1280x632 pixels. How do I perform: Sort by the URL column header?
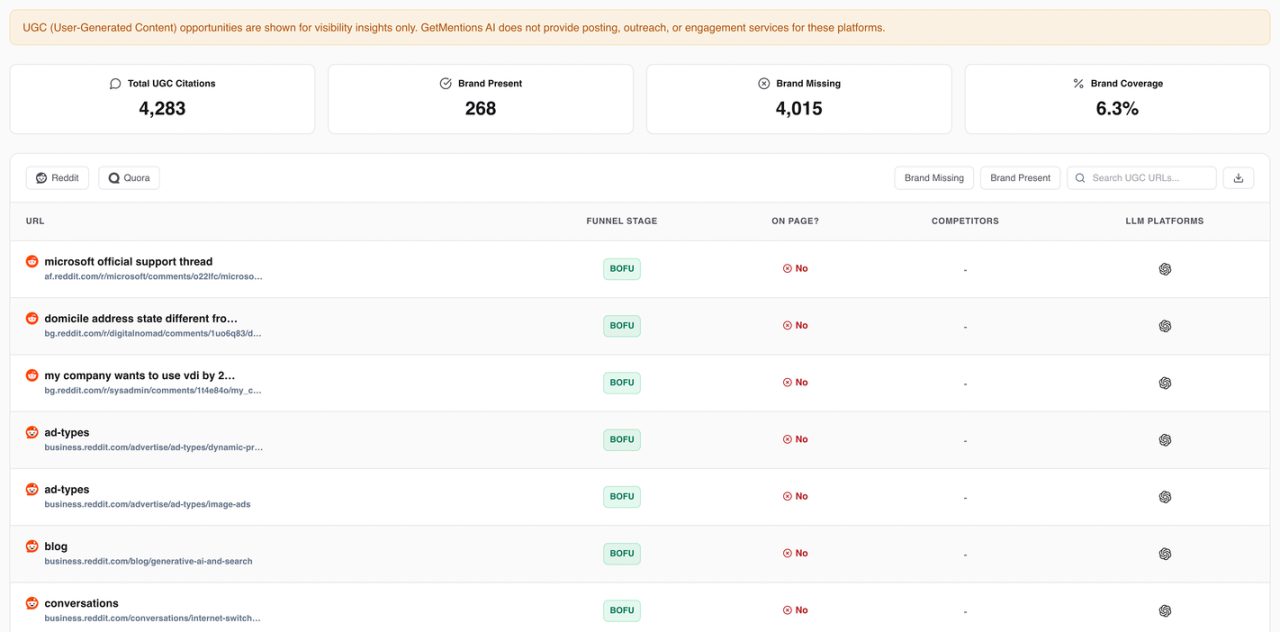click(x=35, y=221)
